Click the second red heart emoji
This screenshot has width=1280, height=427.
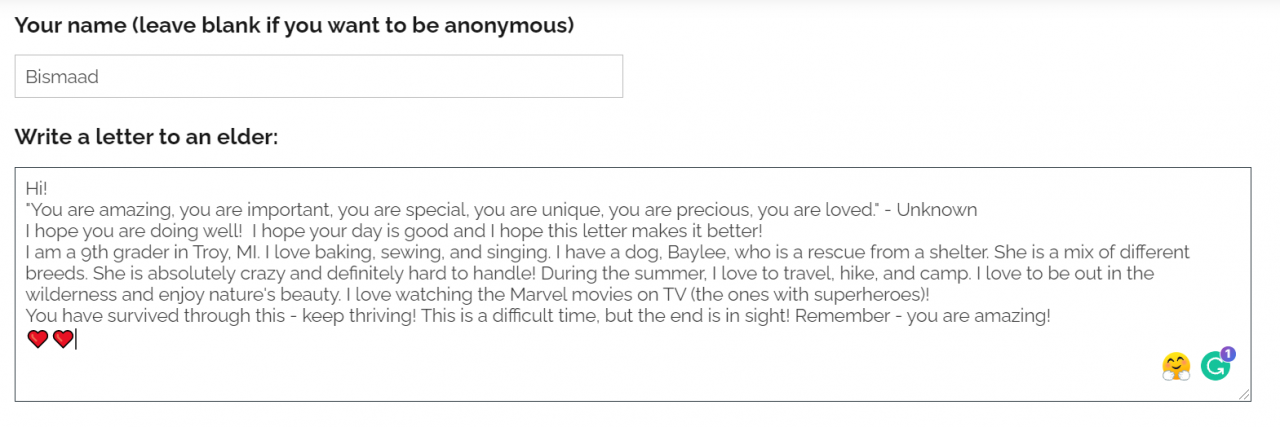click(63, 340)
